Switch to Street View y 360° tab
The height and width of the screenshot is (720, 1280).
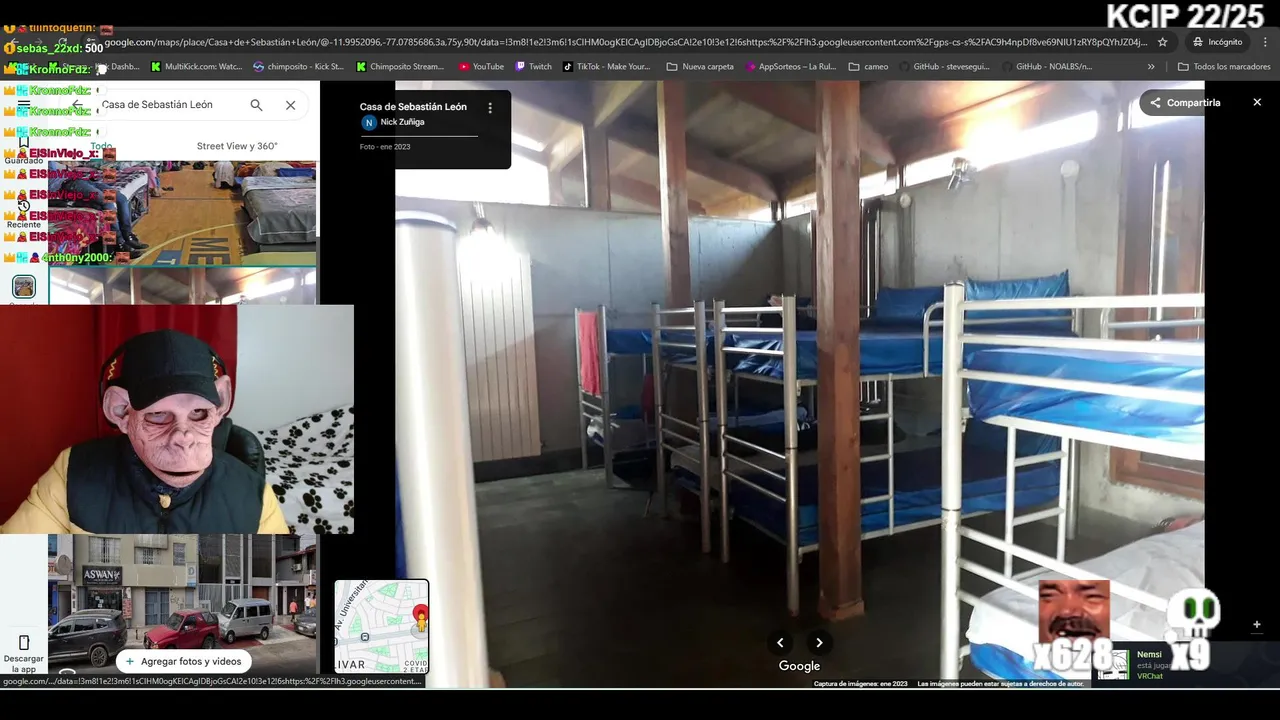[x=237, y=146]
